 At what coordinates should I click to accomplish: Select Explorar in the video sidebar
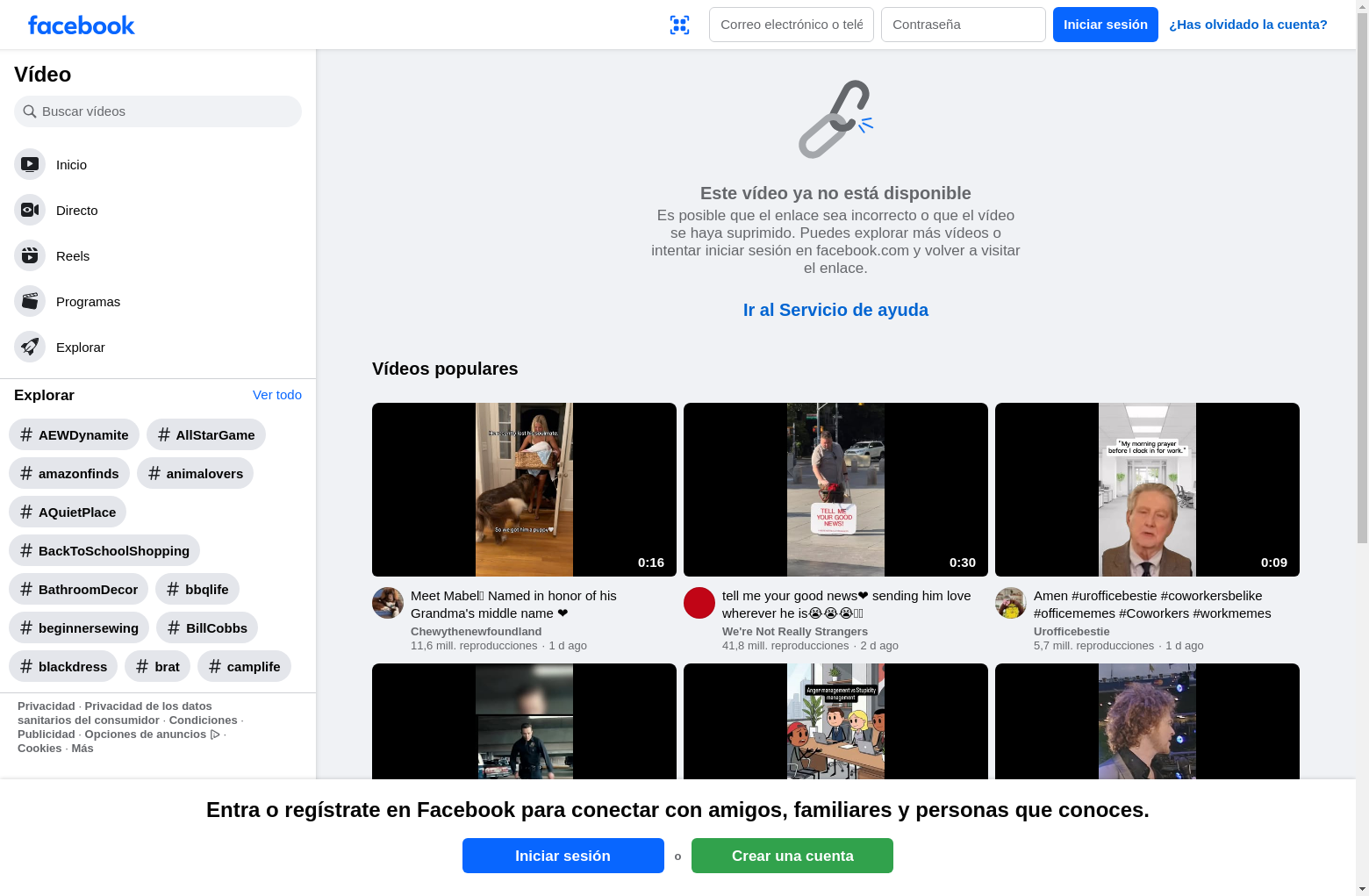coord(158,347)
